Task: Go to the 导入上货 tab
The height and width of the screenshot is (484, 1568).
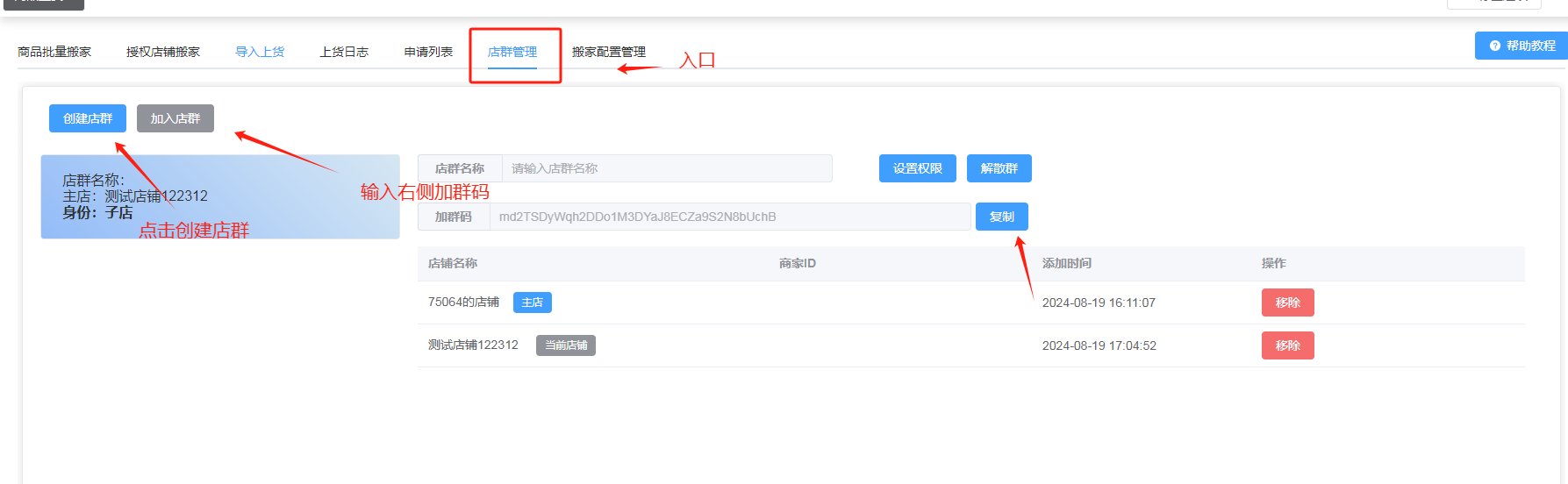Action: (x=260, y=52)
